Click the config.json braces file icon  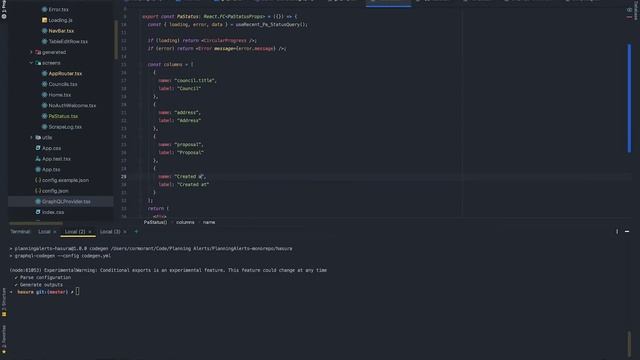(x=38, y=191)
